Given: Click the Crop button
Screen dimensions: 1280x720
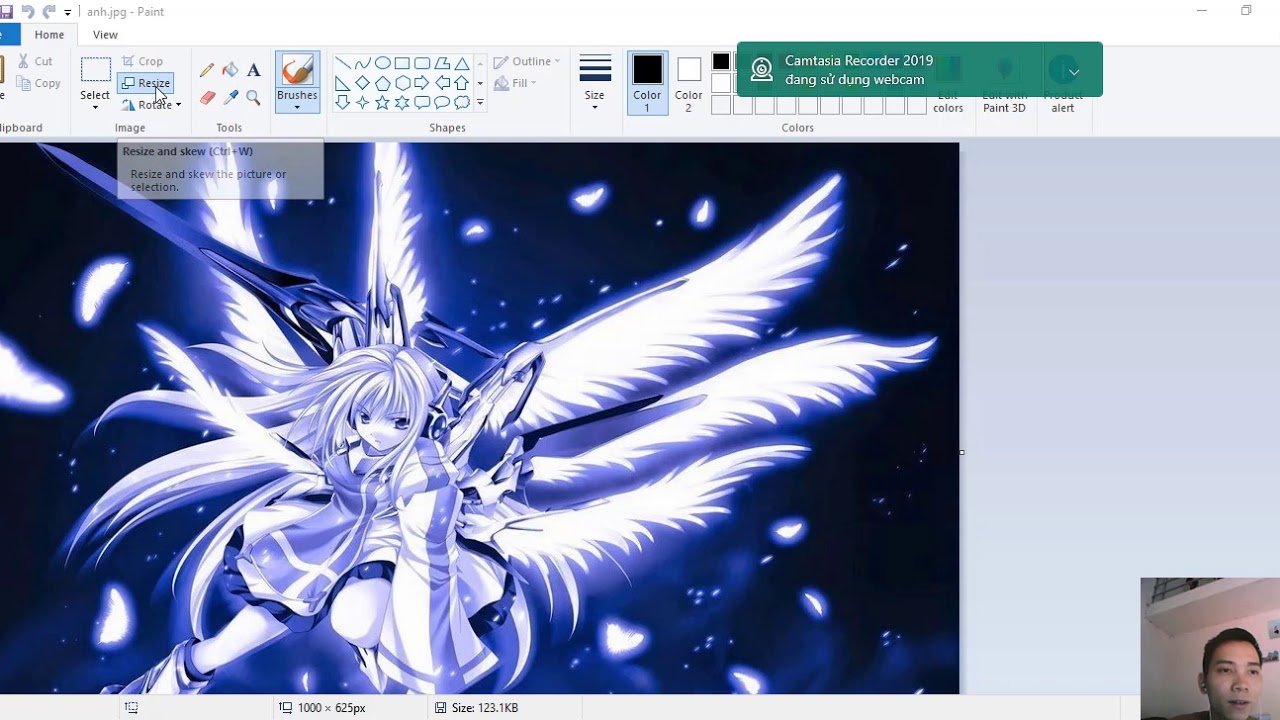Looking at the screenshot, I should [x=142, y=61].
